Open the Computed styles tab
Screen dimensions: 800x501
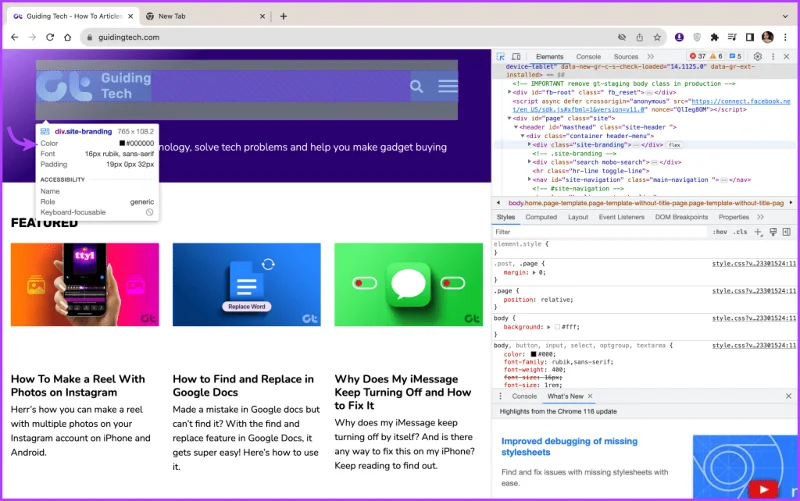[541, 217]
